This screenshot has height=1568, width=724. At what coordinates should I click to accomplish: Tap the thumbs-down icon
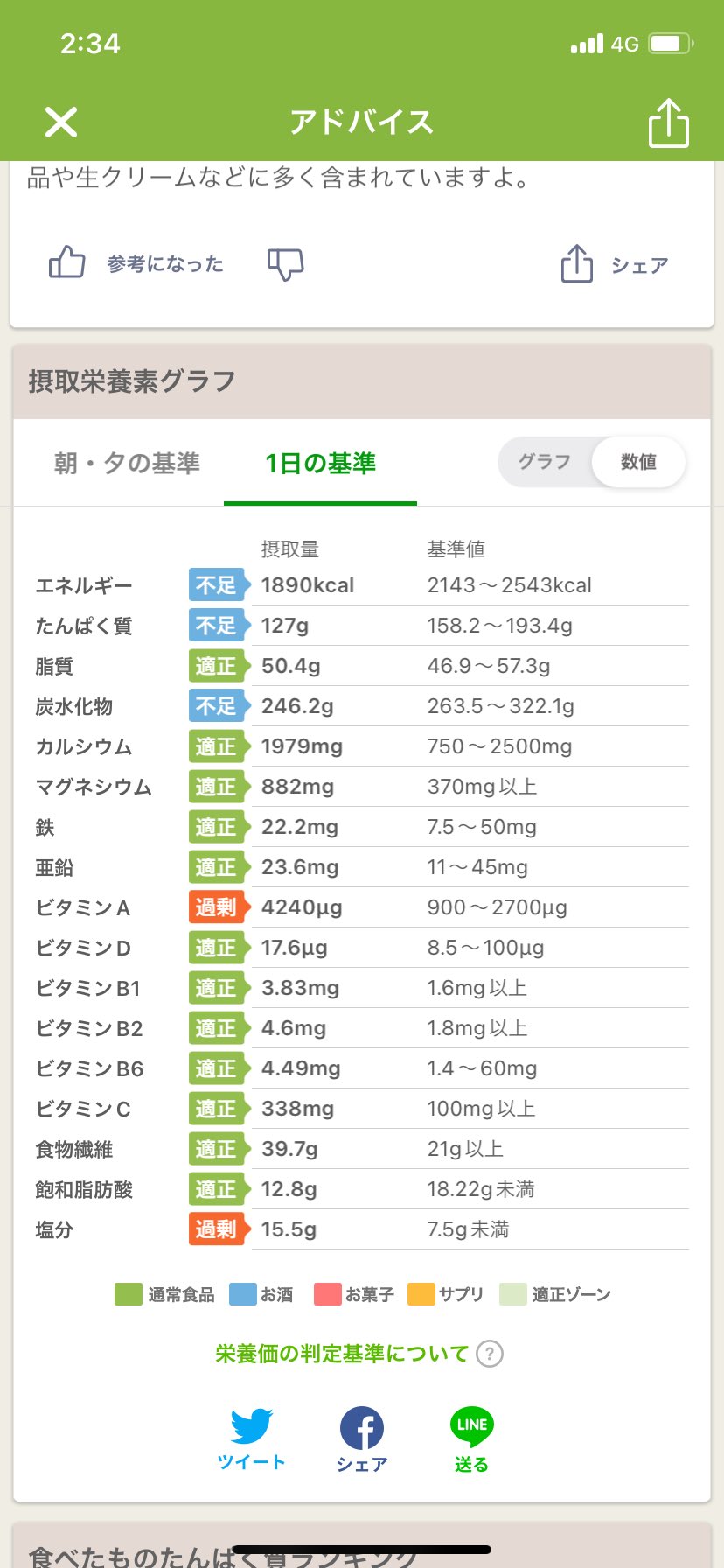(285, 263)
